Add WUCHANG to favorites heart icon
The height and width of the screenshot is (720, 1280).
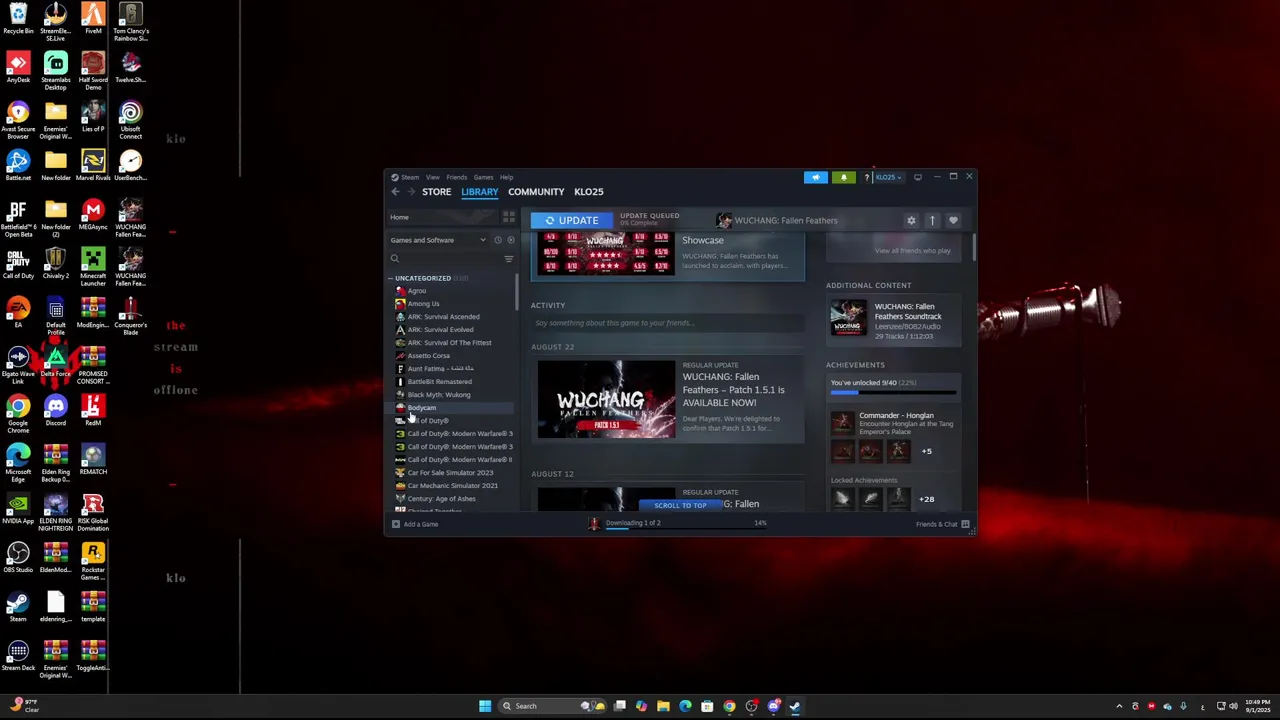point(953,221)
